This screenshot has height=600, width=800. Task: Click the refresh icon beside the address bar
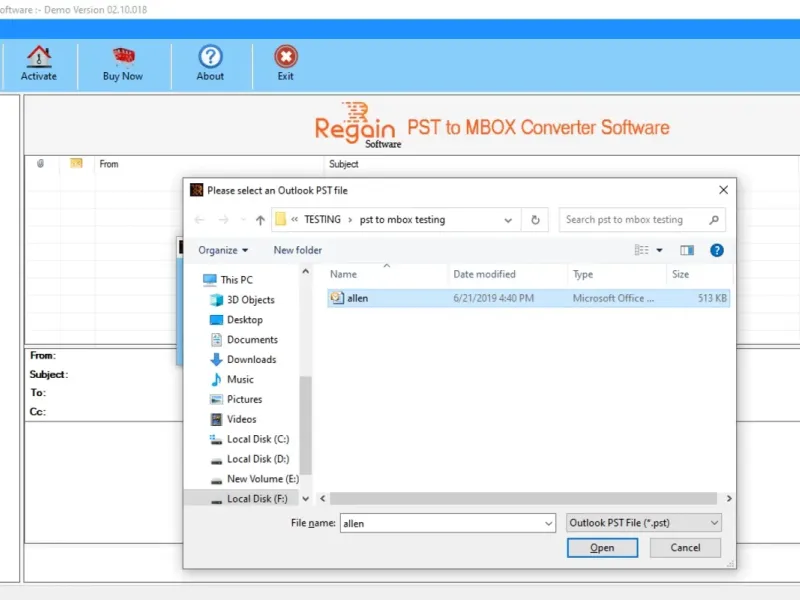pos(535,220)
